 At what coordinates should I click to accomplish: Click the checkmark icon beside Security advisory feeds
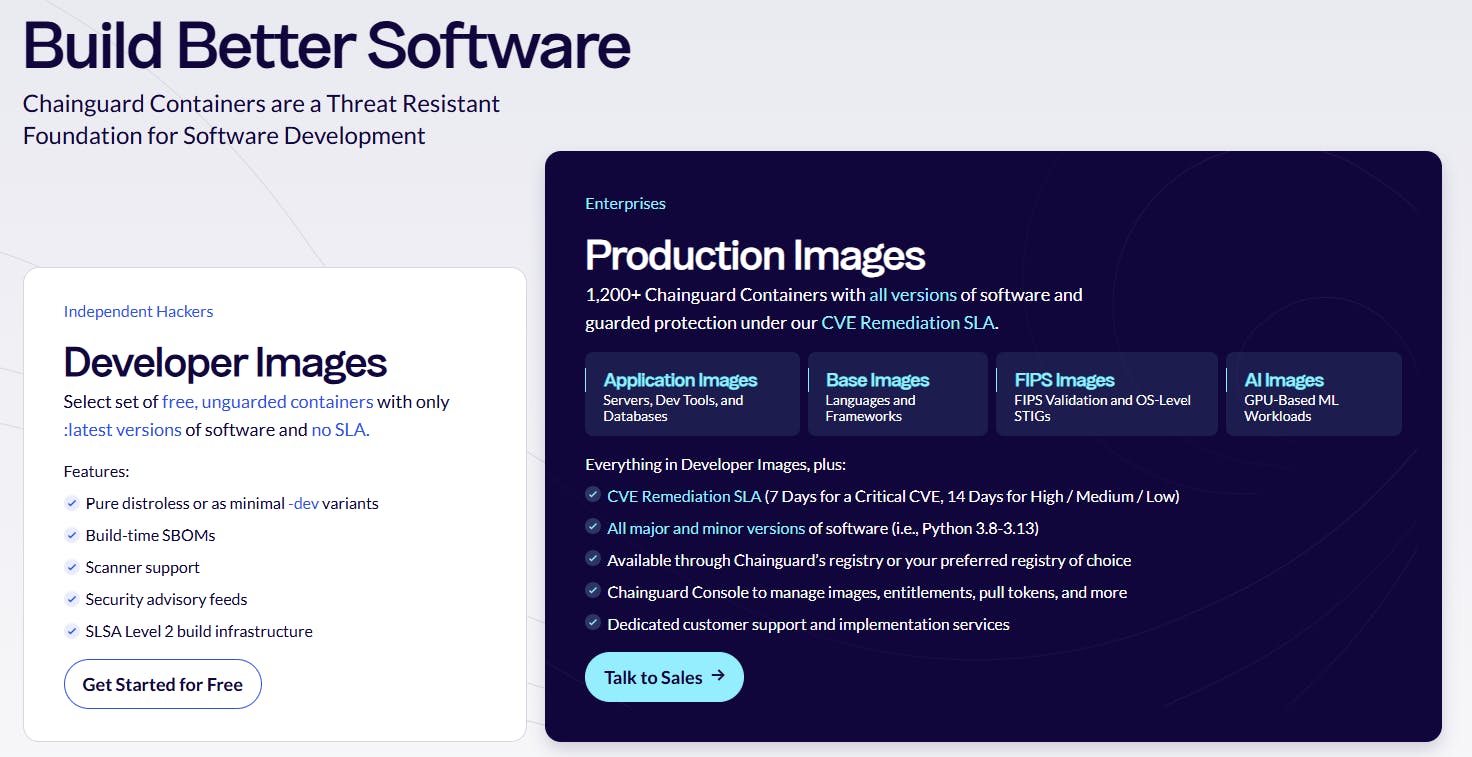tap(72, 599)
